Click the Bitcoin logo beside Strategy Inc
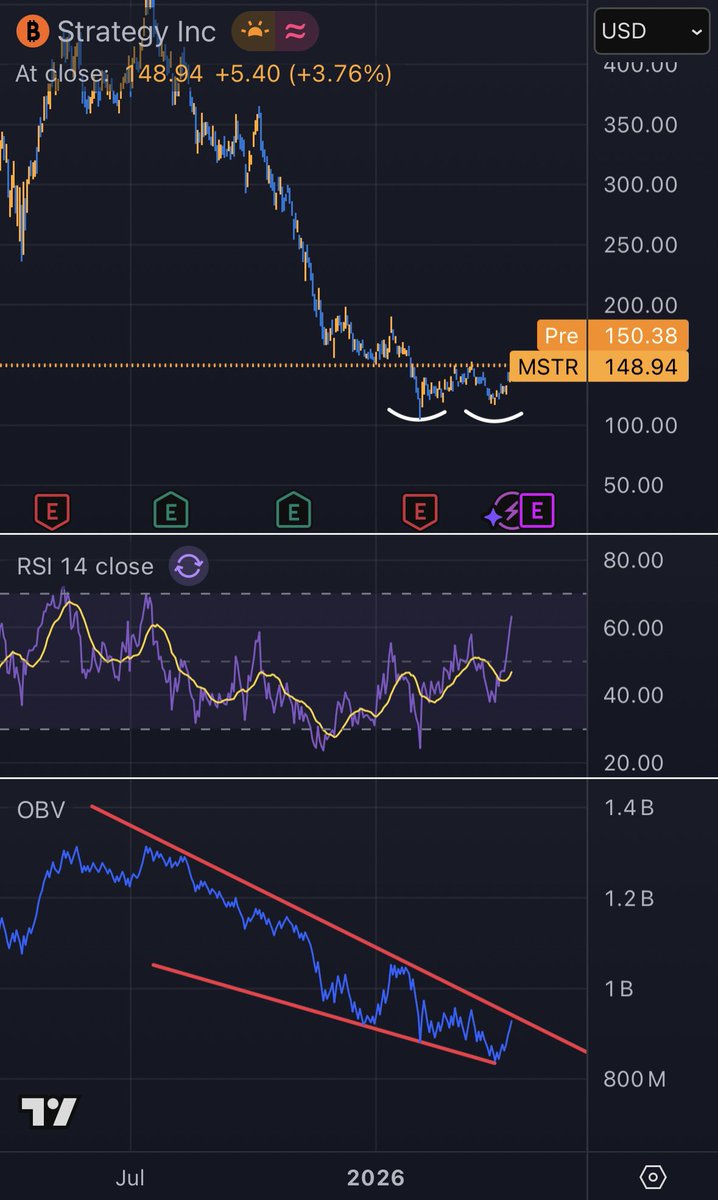Screen dimensions: 718x1200 [33, 32]
